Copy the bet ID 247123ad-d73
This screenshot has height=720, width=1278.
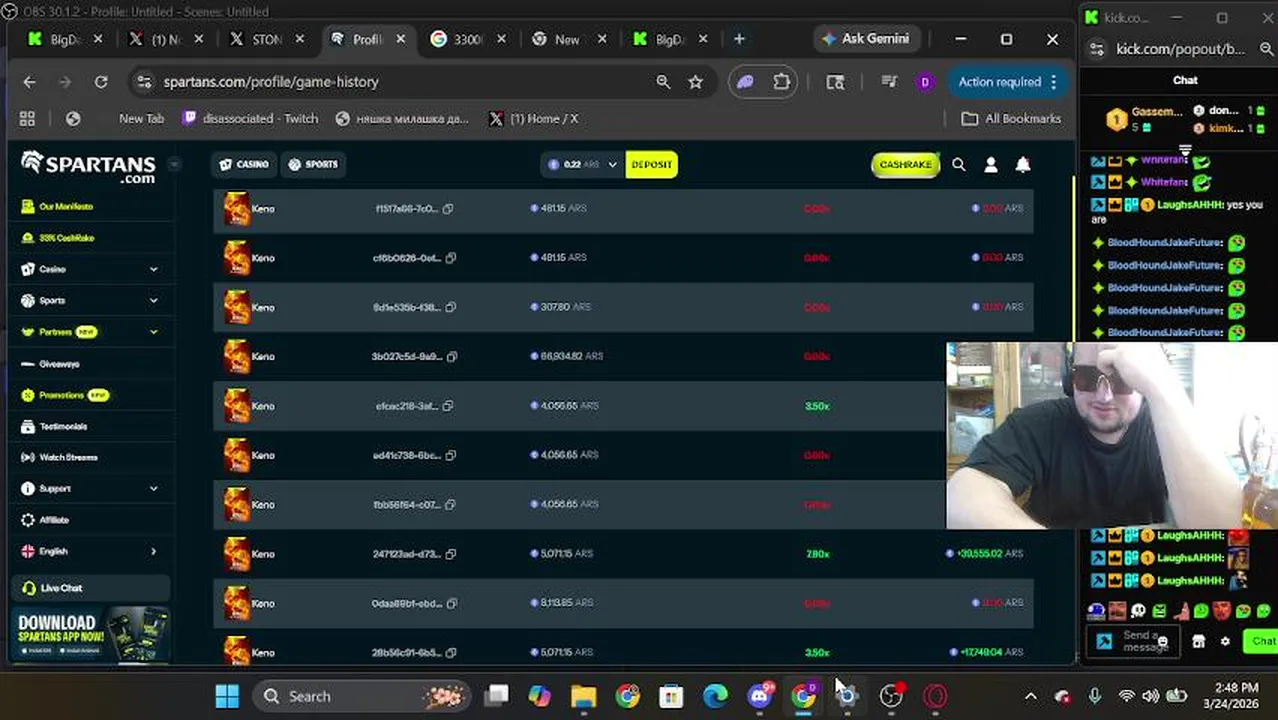pos(451,554)
